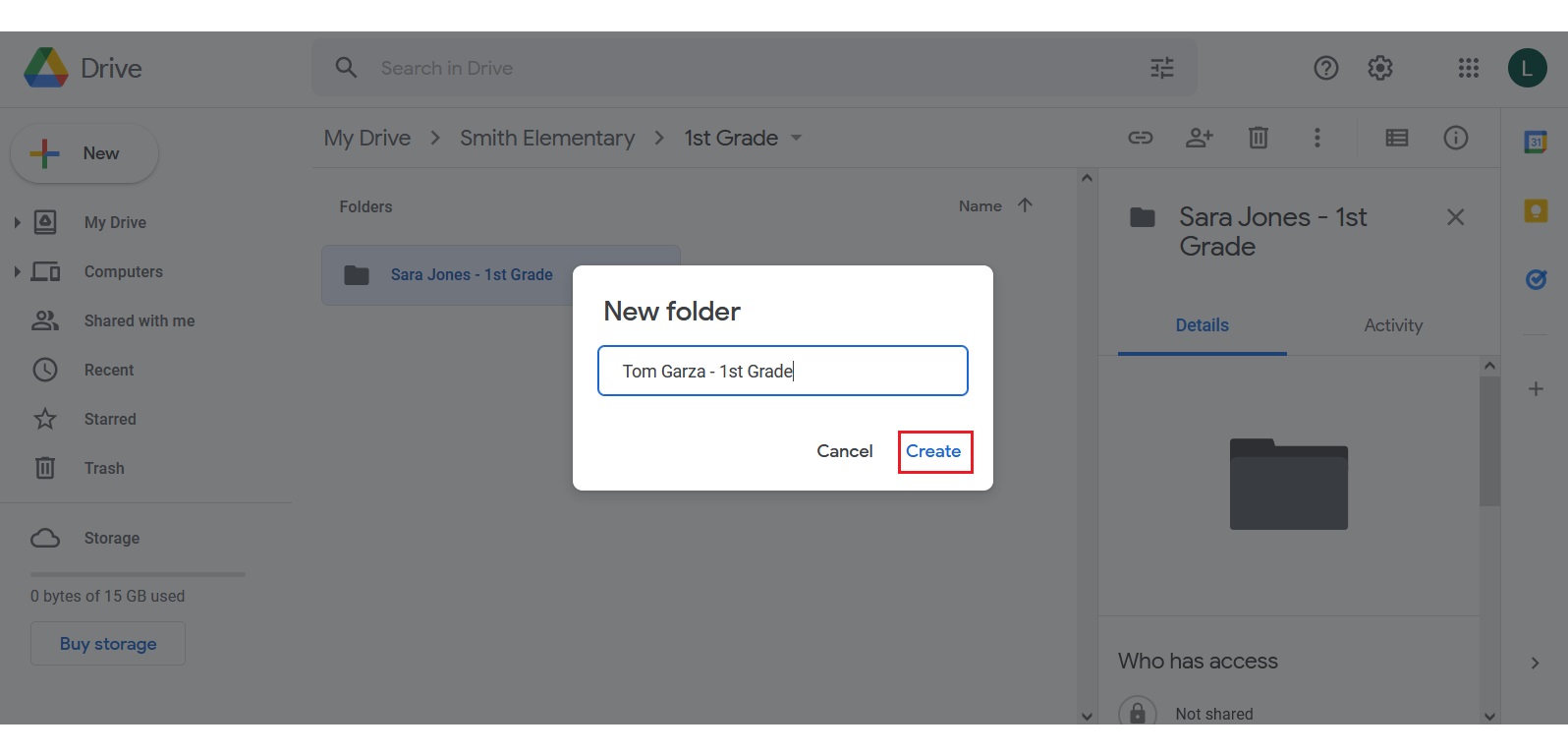The height and width of the screenshot is (753, 1568).
Task: Click the details pane scrollbar thumb
Action: click(x=1489, y=440)
